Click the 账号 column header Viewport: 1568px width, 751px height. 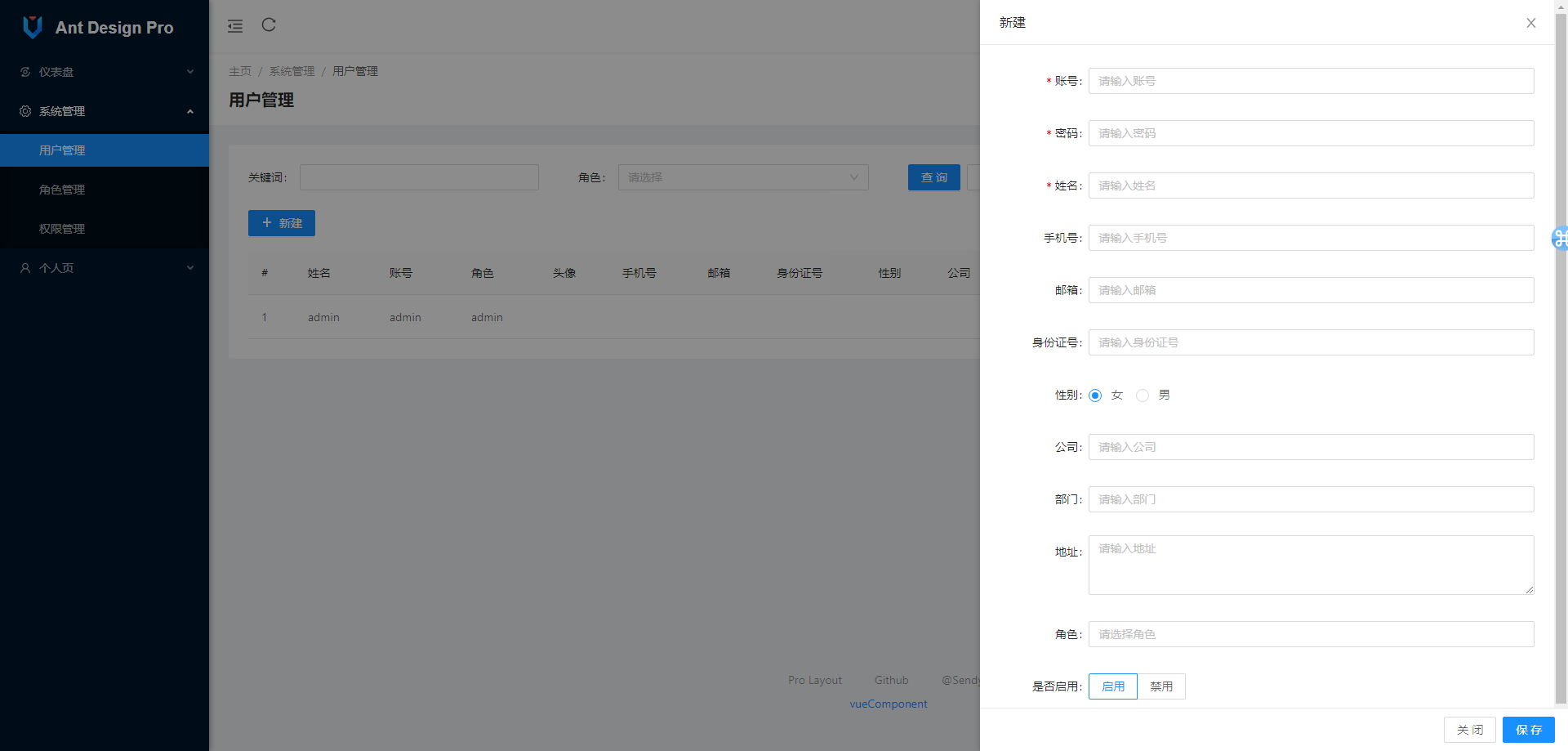(x=401, y=273)
